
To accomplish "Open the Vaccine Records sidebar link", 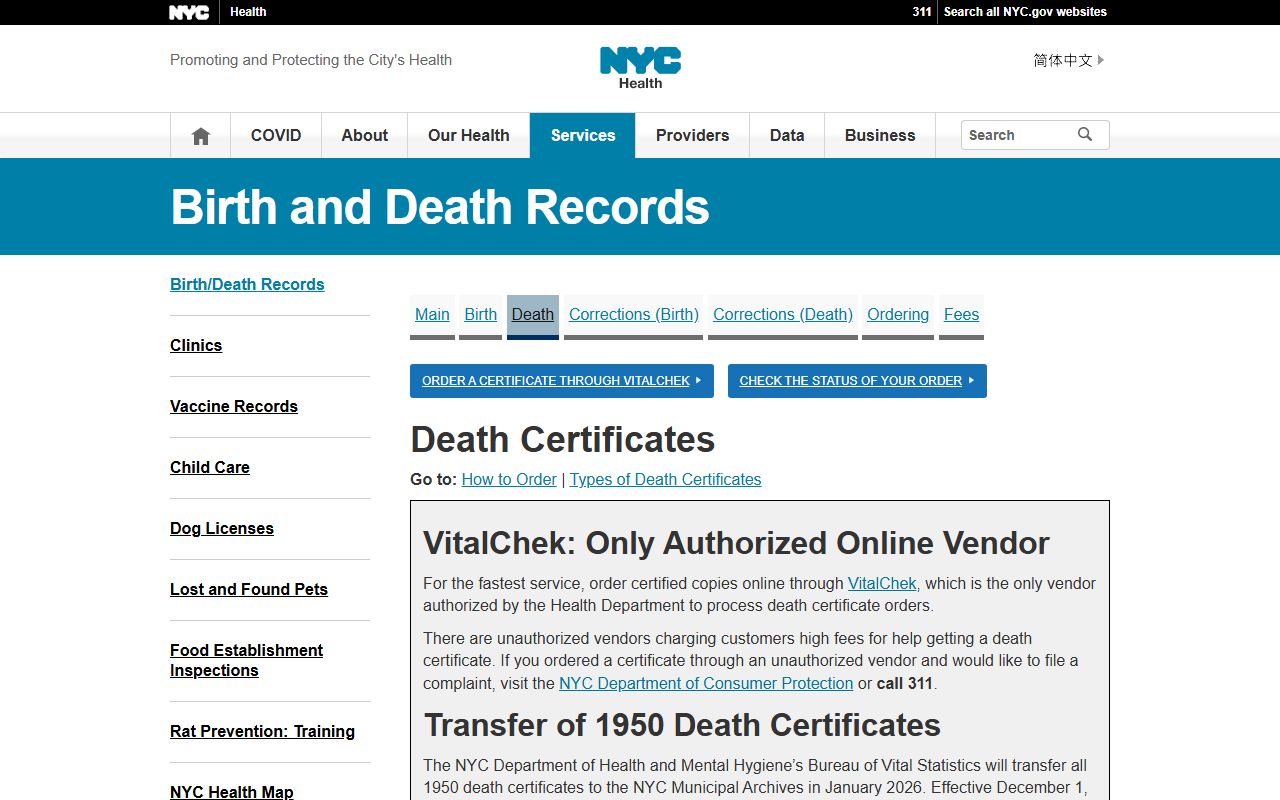I will 234,407.
